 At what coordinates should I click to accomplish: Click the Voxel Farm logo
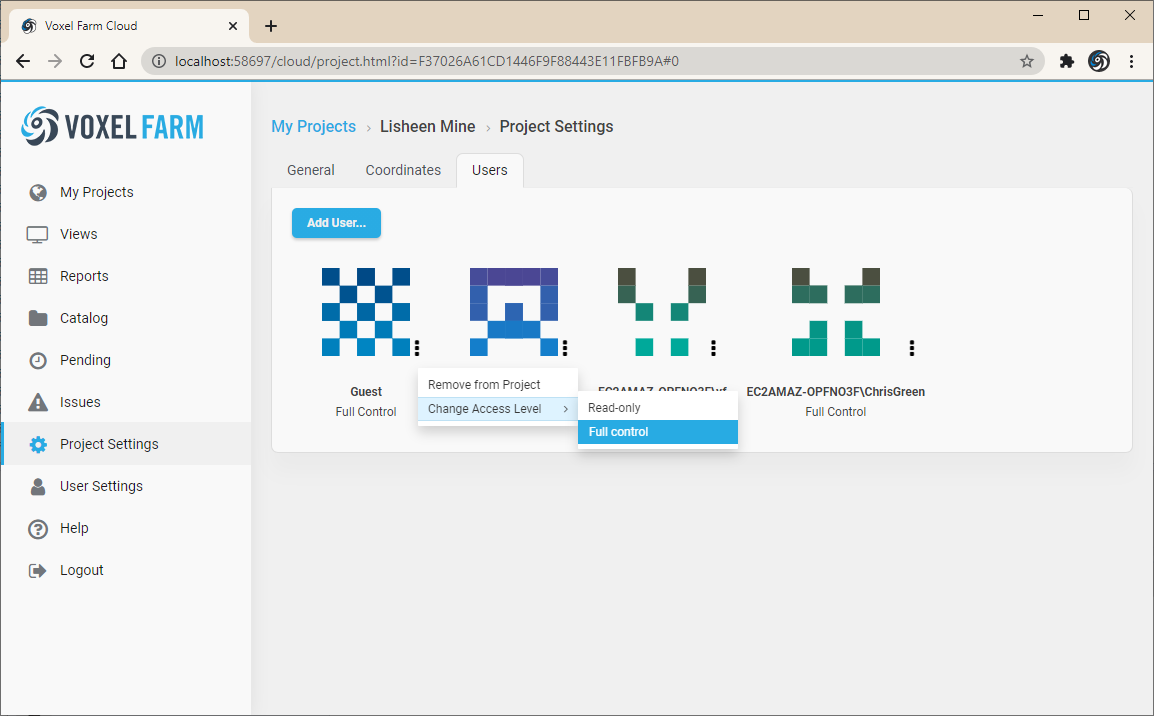click(113, 127)
